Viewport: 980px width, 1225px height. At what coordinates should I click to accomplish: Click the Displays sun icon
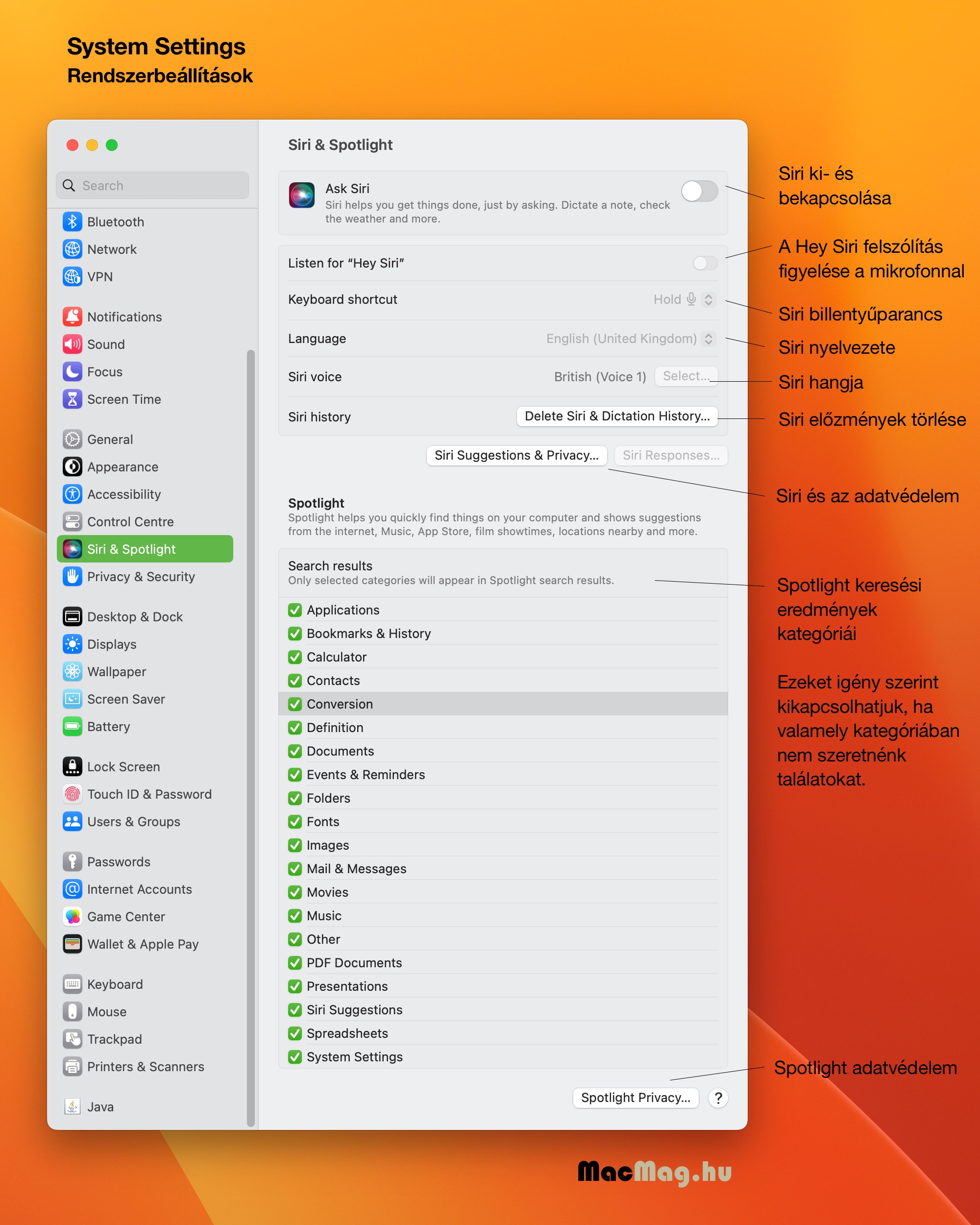tap(72, 644)
